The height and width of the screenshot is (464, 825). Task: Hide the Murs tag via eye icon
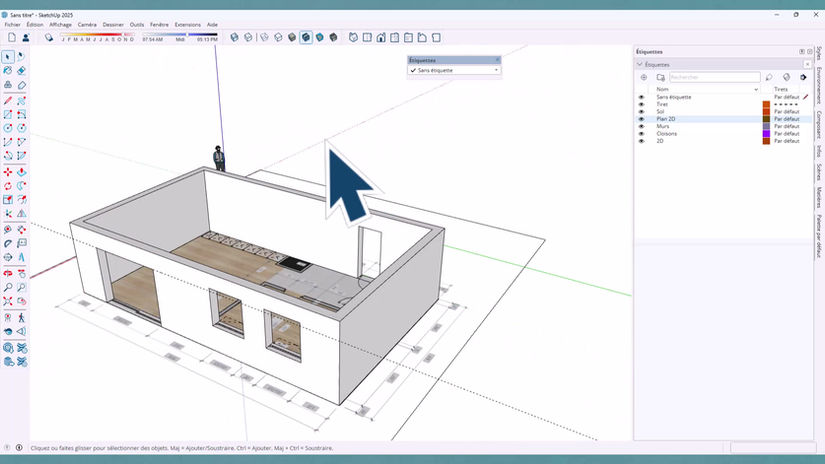[641, 126]
